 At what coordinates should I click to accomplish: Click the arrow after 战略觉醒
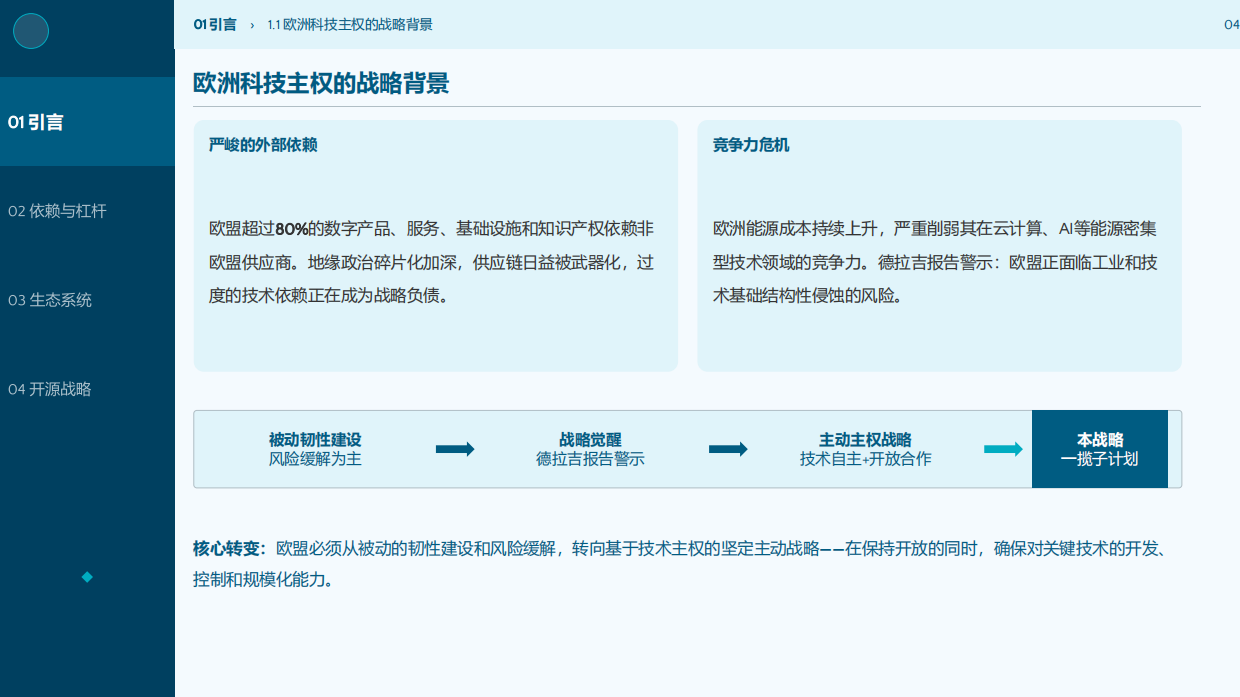tap(728, 449)
